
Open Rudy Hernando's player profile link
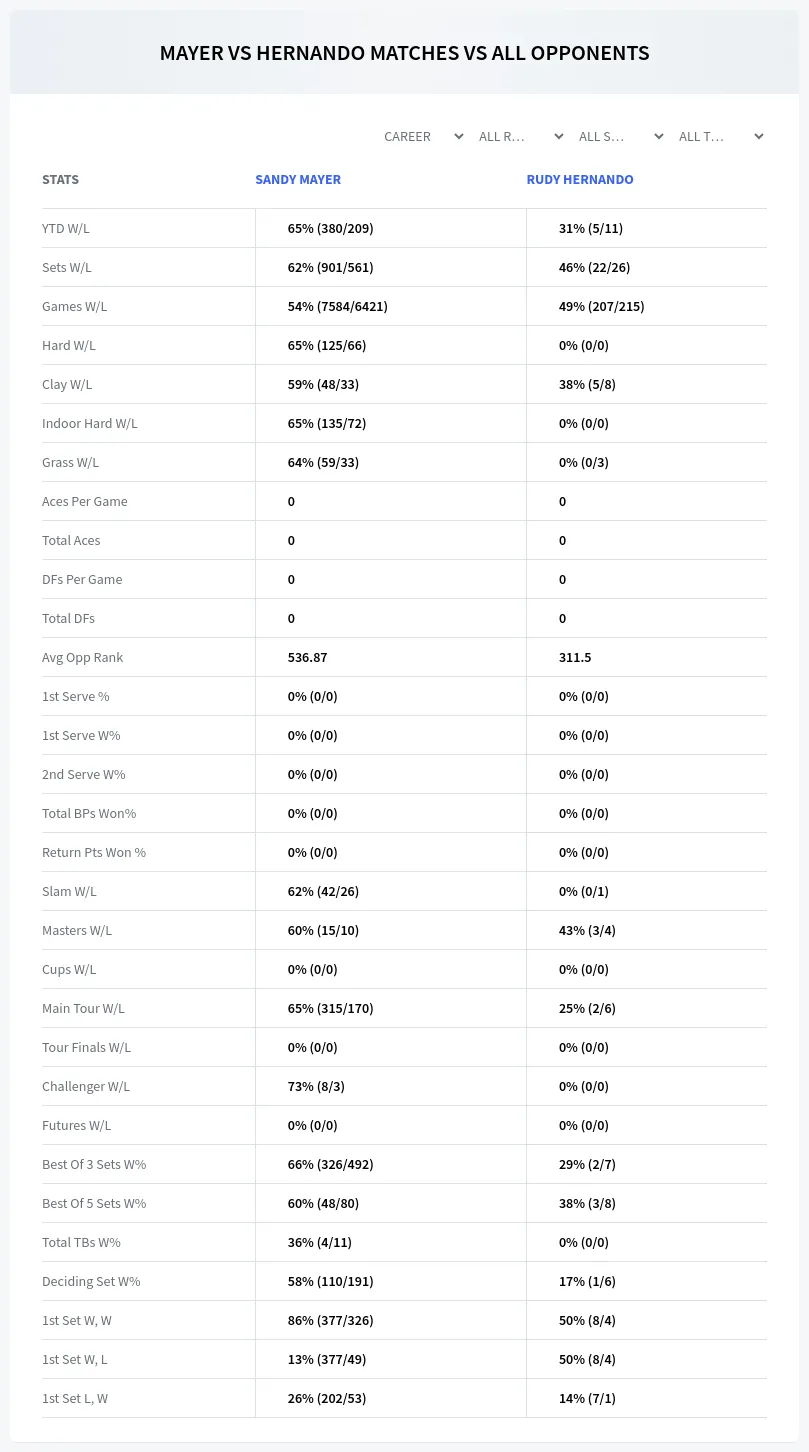[x=580, y=180]
